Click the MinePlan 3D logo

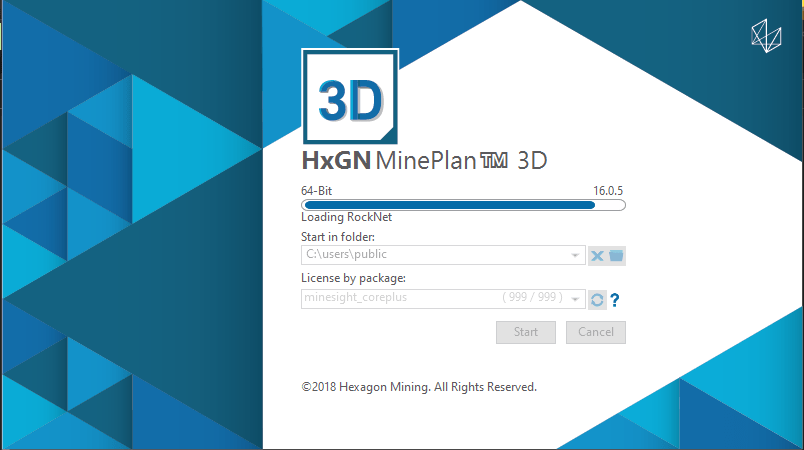click(350, 96)
